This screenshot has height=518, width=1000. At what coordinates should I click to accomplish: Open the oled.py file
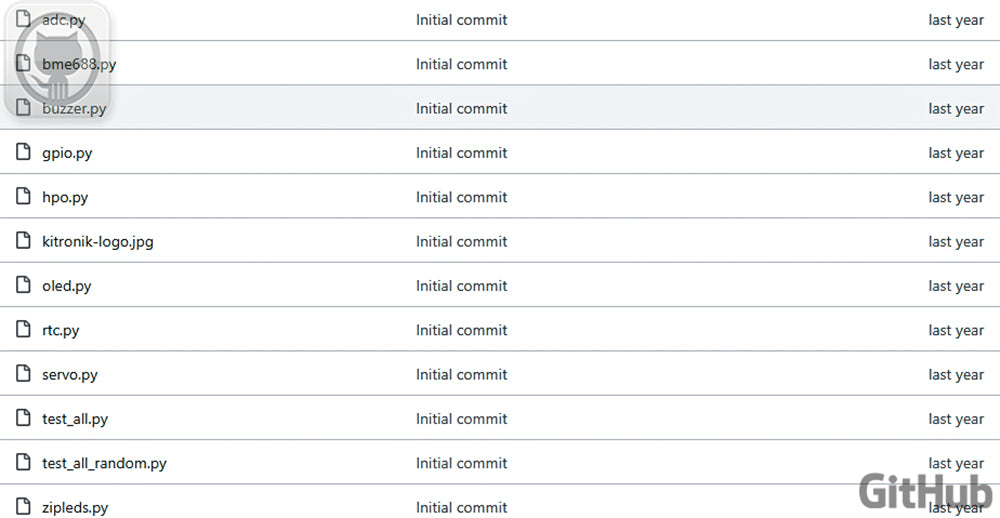pos(66,286)
